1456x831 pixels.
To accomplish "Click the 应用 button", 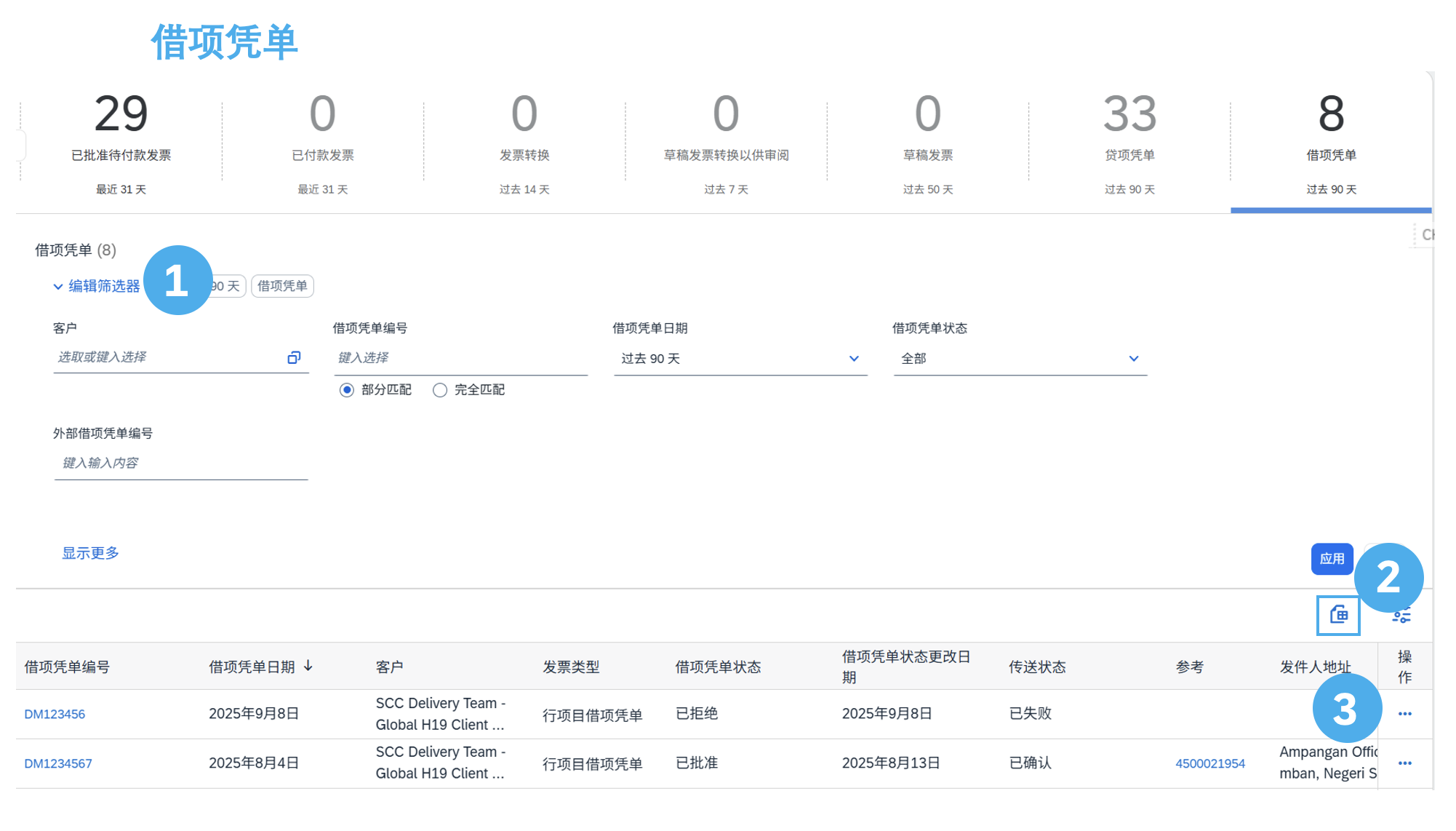I will [1331, 559].
